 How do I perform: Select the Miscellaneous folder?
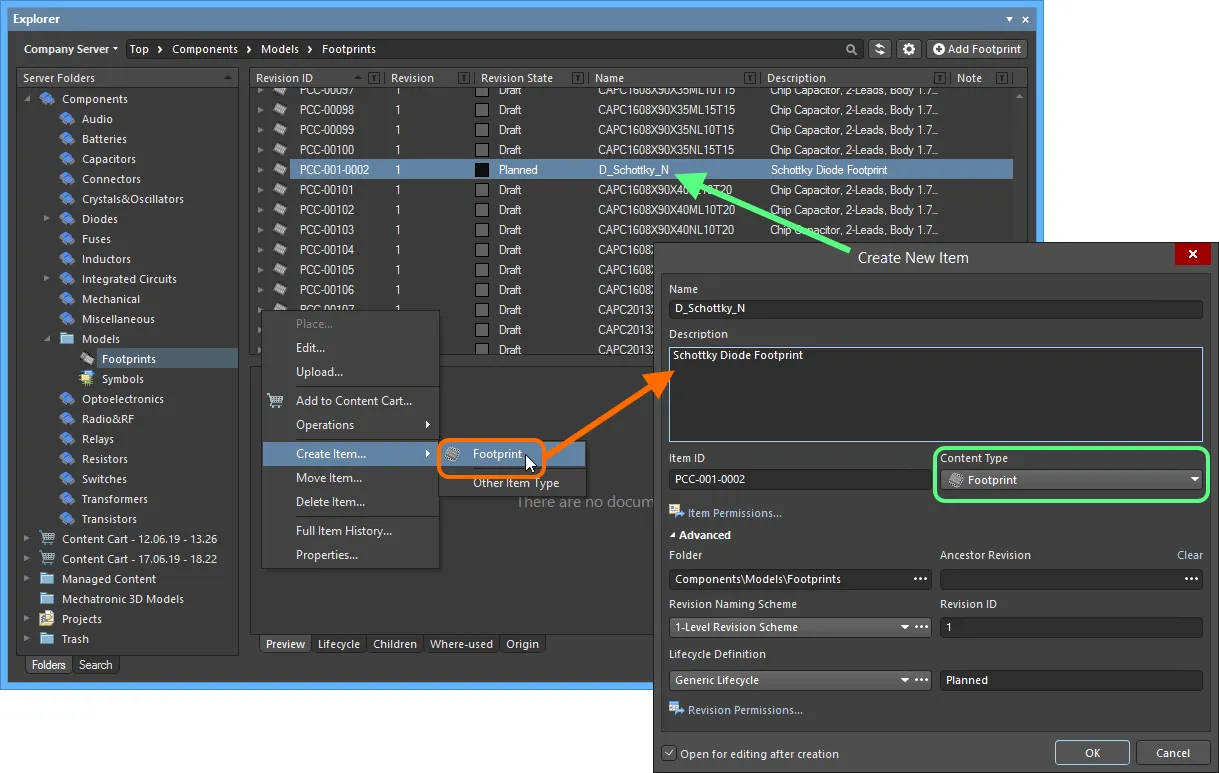118,319
